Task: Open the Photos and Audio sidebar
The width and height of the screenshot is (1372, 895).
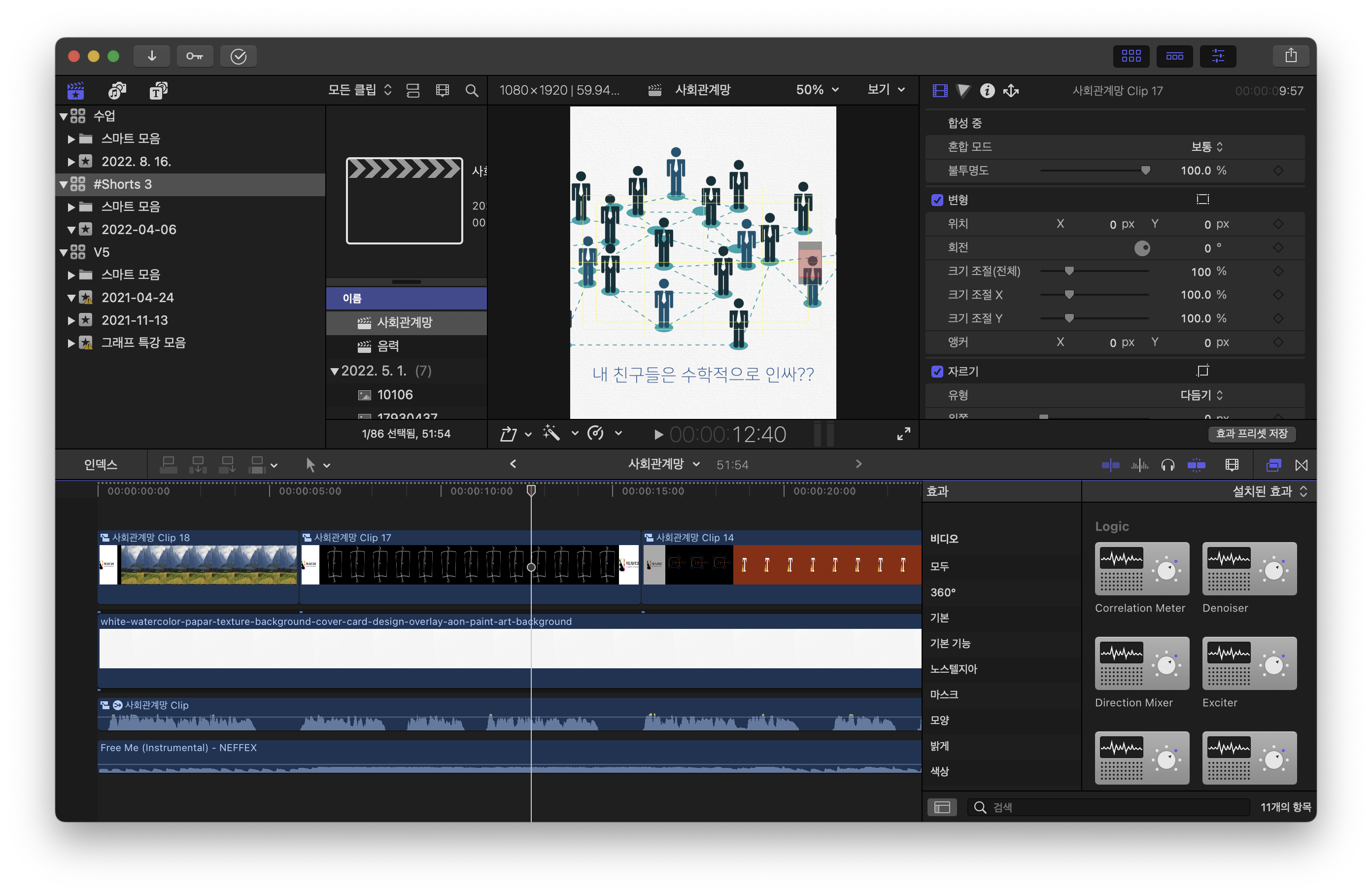Action: click(x=117, y=91)
